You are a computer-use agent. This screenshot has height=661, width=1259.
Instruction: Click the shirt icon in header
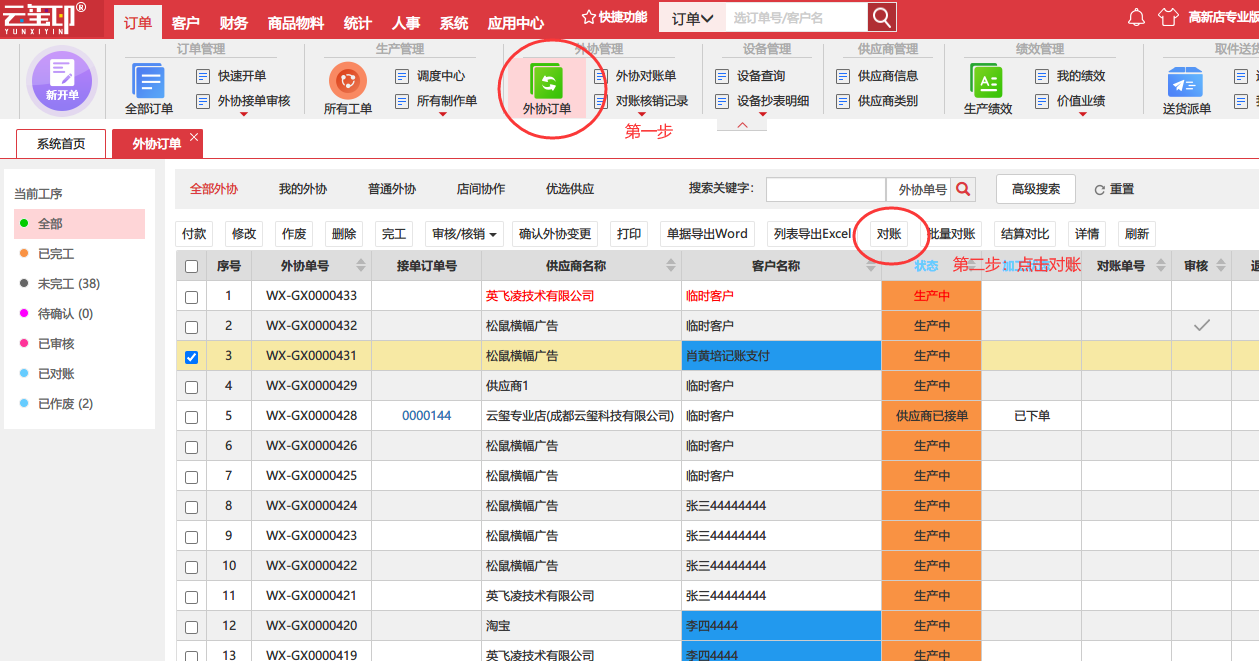(1168, 17)
